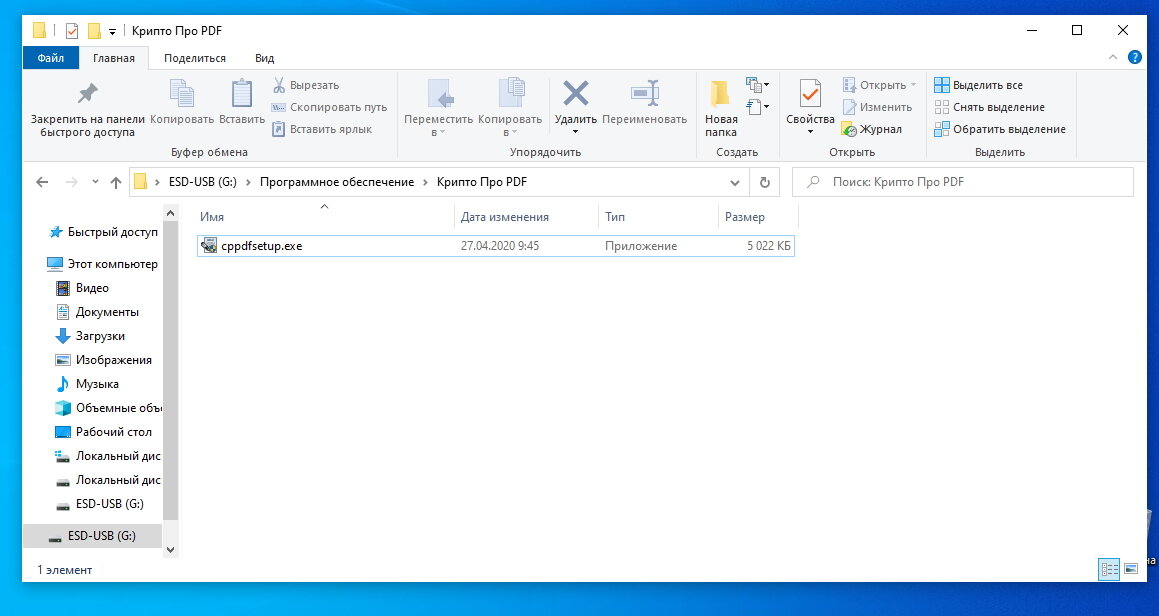Select cppdfsetup.exe file
This screenshot has height=616, width=1159.
coord(496,246)
